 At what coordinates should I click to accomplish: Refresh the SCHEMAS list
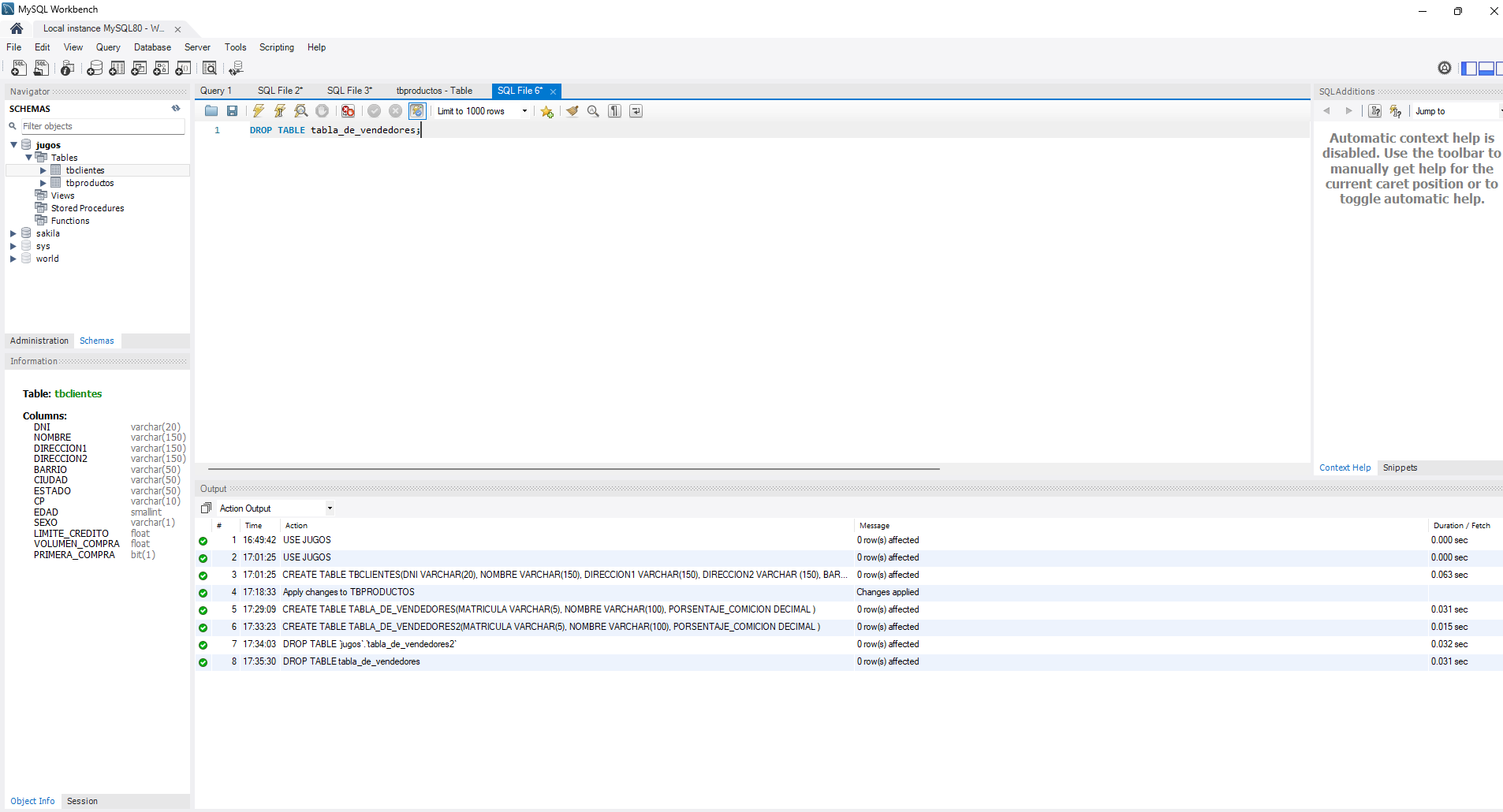pos(176,109)
